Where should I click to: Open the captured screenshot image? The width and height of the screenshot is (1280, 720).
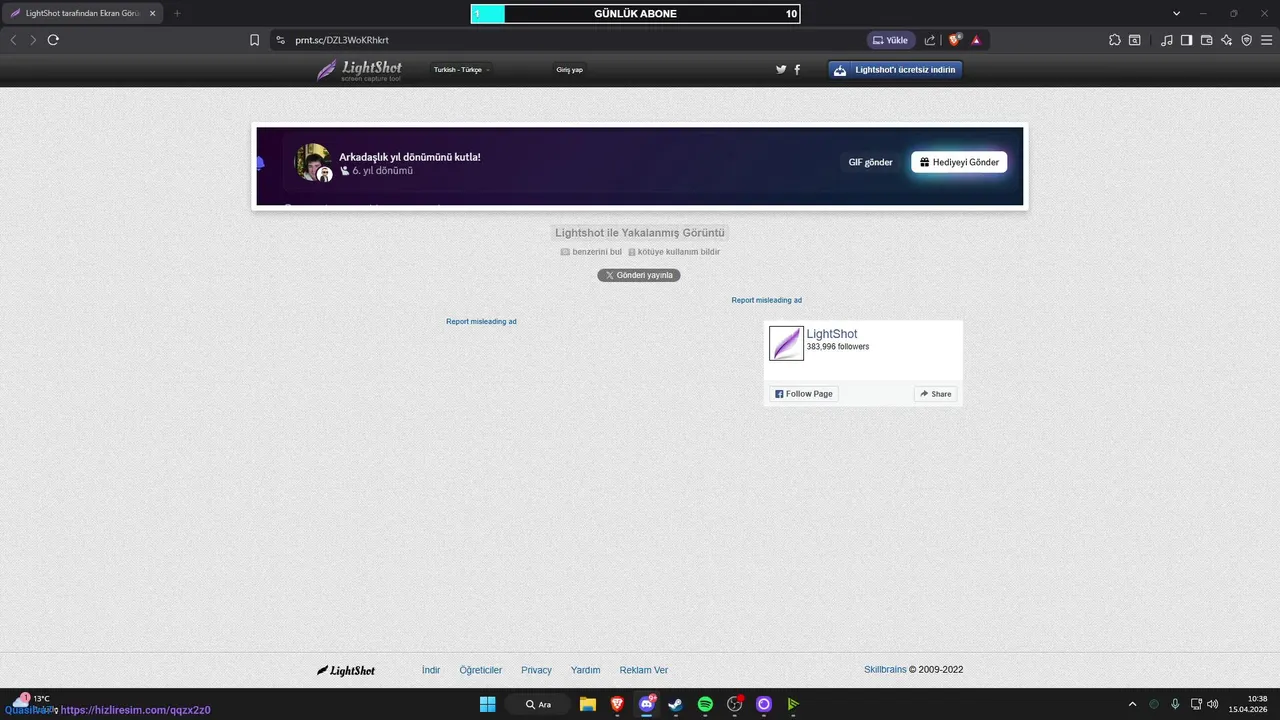[x=640, y=166]
